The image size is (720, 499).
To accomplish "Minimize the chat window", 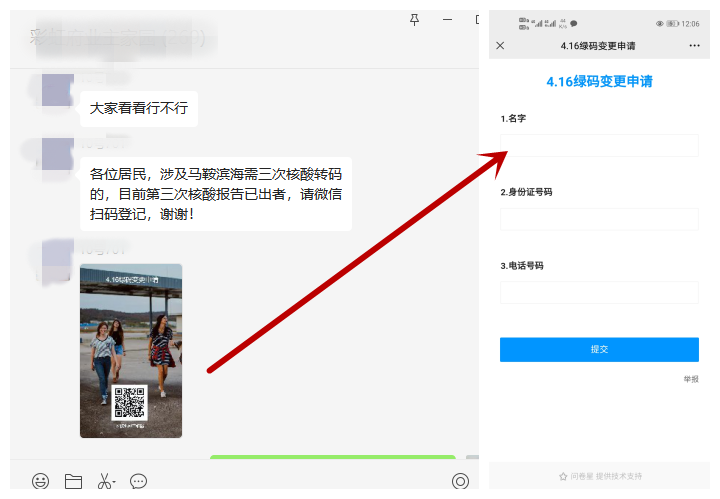I will tap(447, 19).
